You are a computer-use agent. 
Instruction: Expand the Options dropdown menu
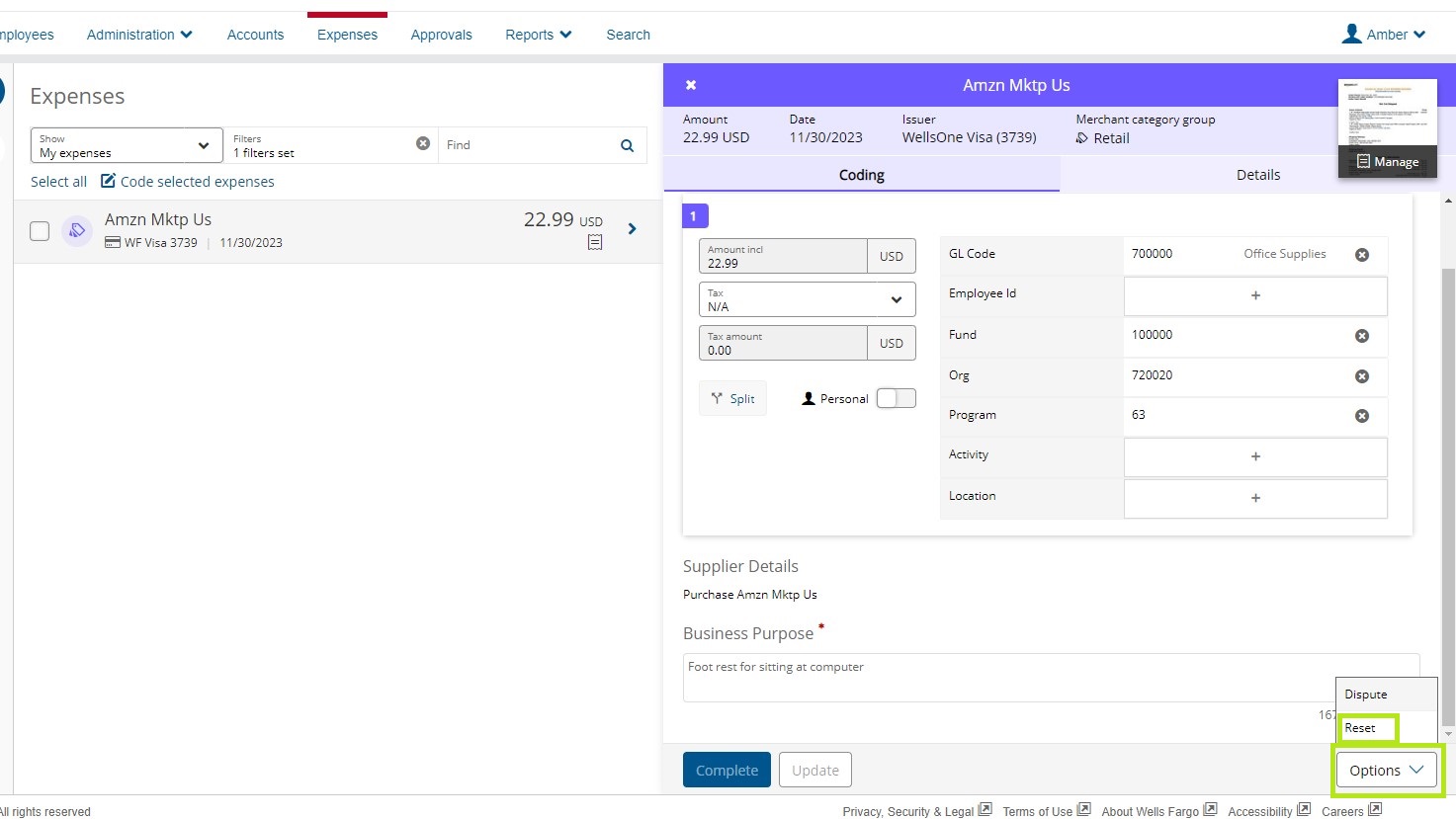pos(1386,770)
